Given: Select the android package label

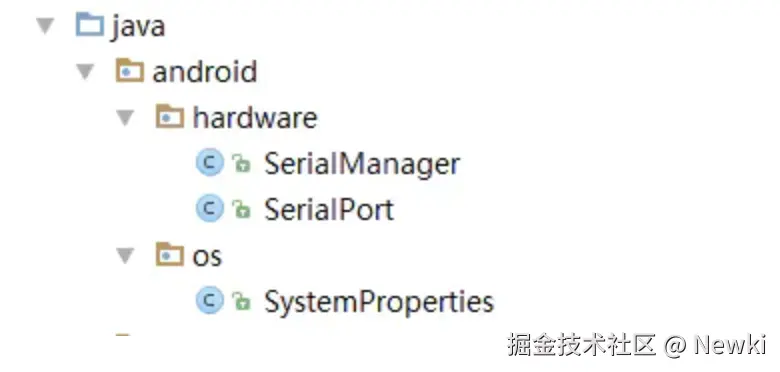Looking at the screenshot, I should coord(205,72).
